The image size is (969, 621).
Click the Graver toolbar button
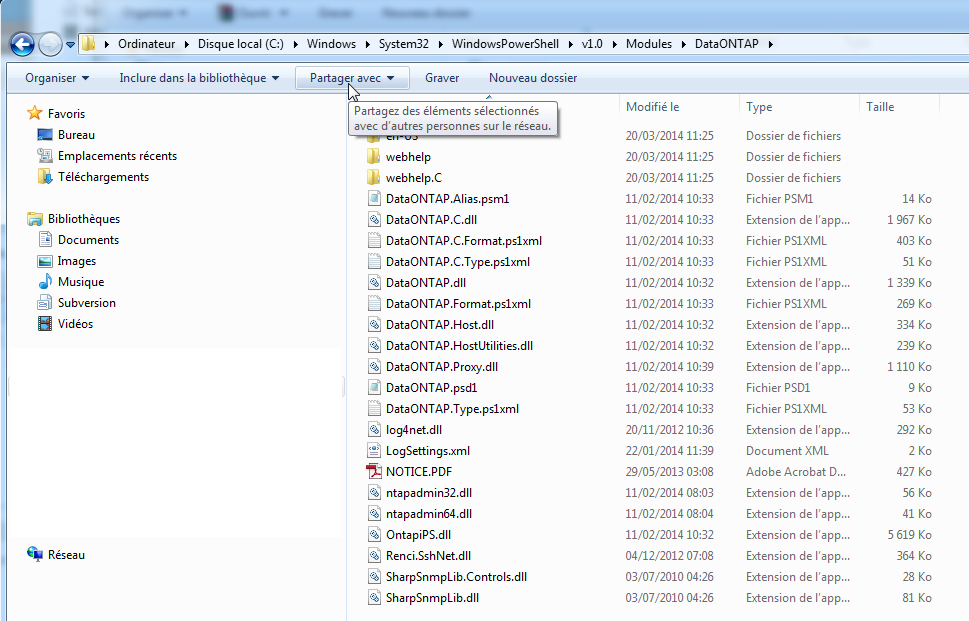click(x=442, y=78)
